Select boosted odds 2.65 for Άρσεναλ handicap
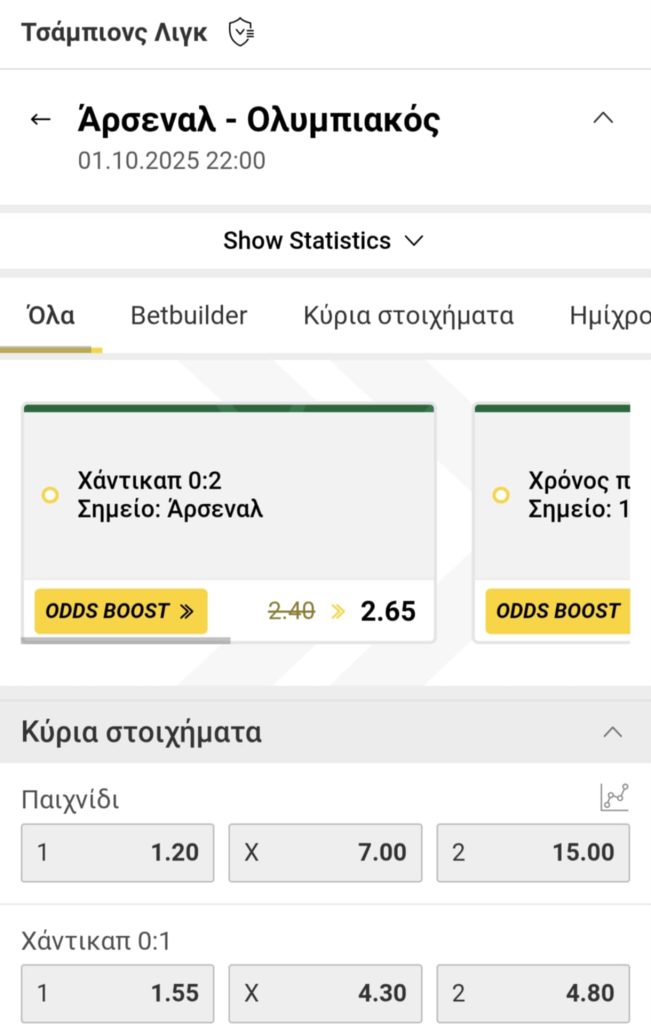This screenshot has height=1024, width=651. (x=388, y=611)
